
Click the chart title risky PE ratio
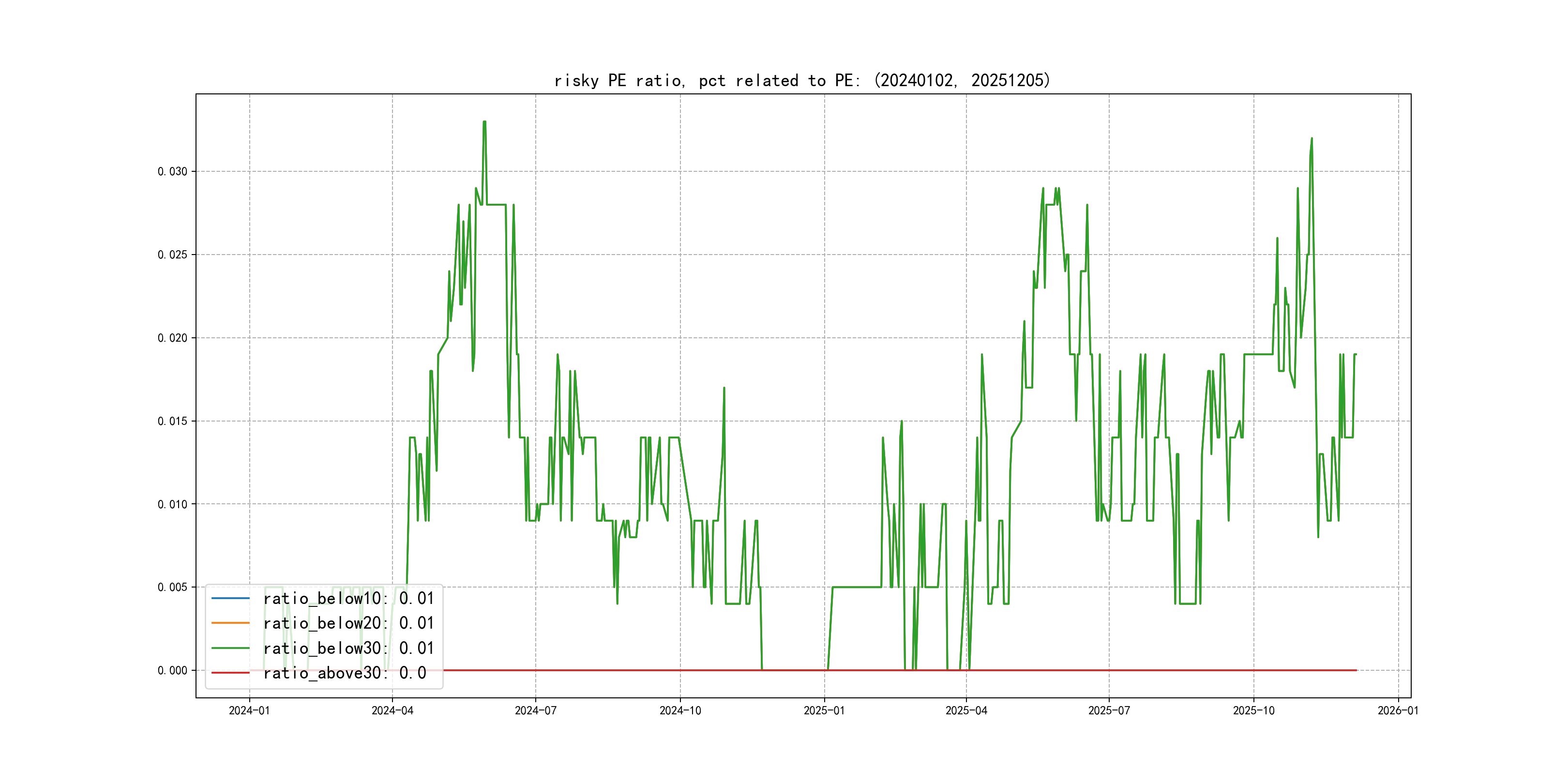click(801, 80)
